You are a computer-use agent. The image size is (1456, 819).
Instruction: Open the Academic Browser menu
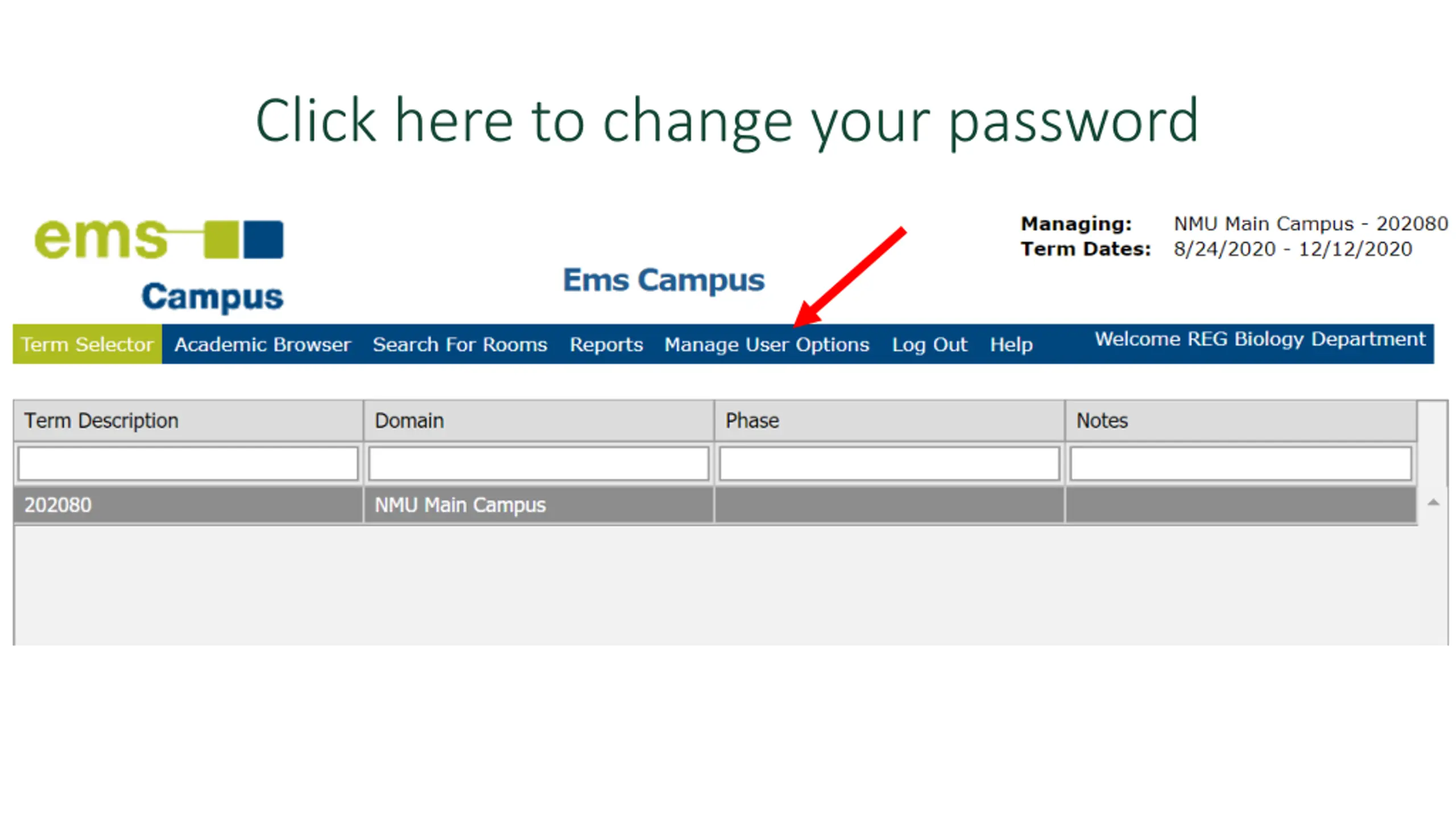(x=263, y=345)
